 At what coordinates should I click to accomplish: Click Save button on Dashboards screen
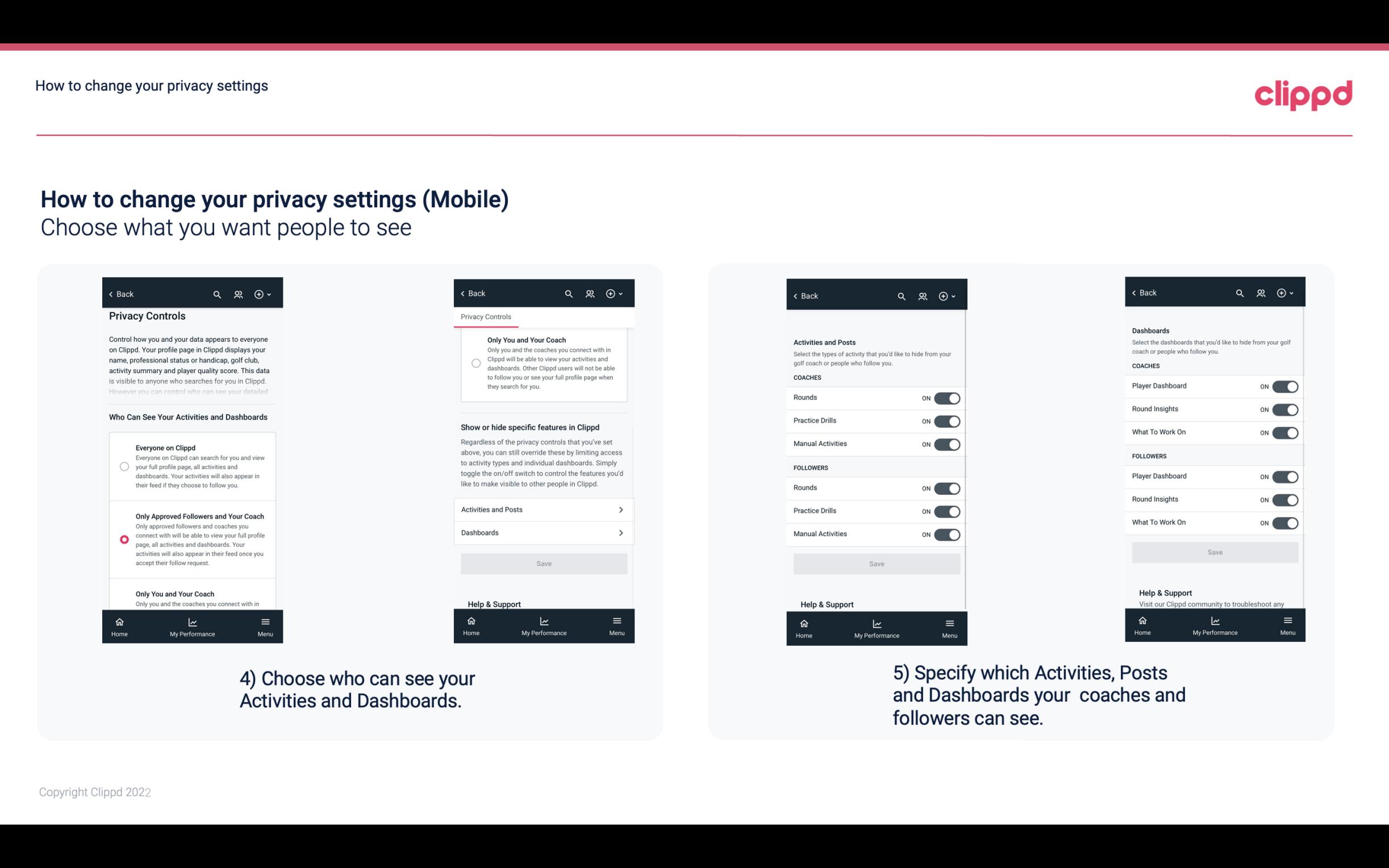(1215, 551)
